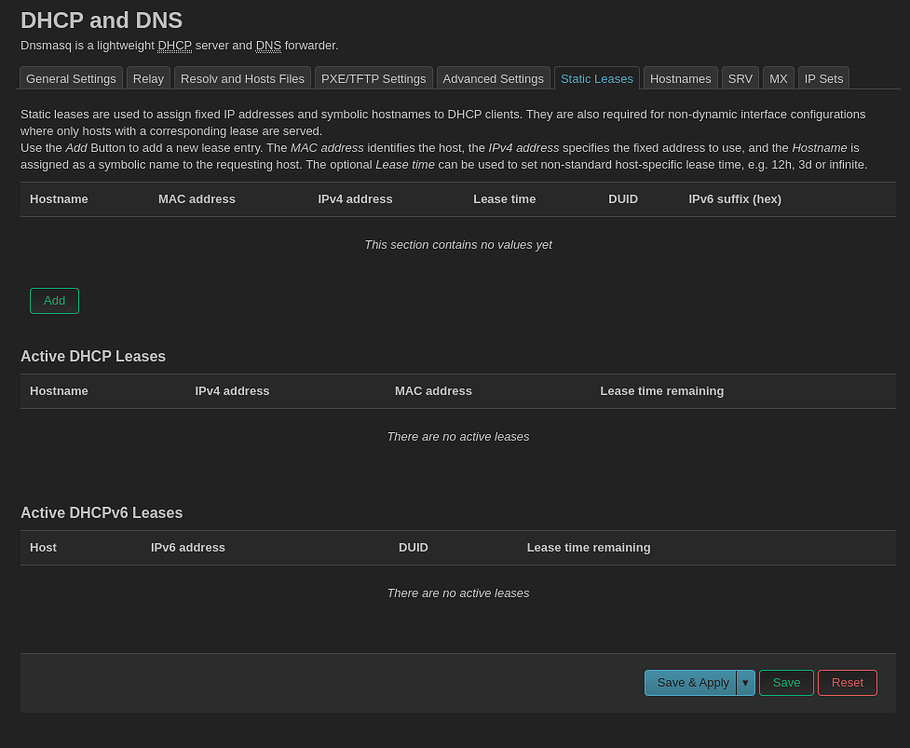Switch to the General Settings tab

[71, 78]
